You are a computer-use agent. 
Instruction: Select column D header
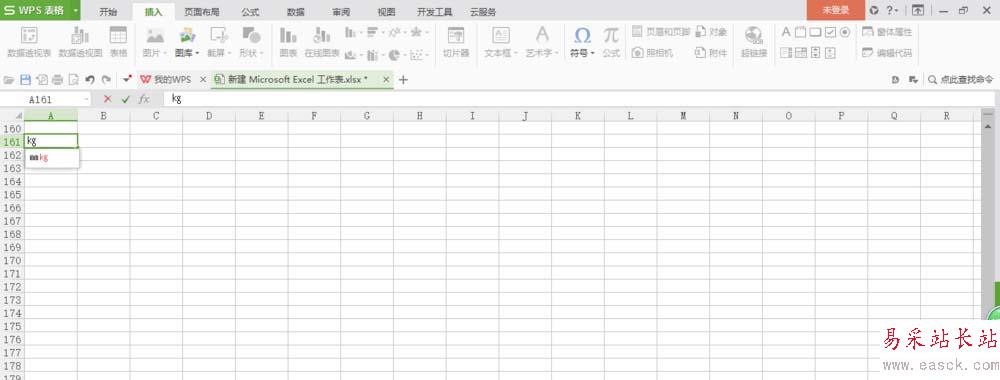[209, 115]
